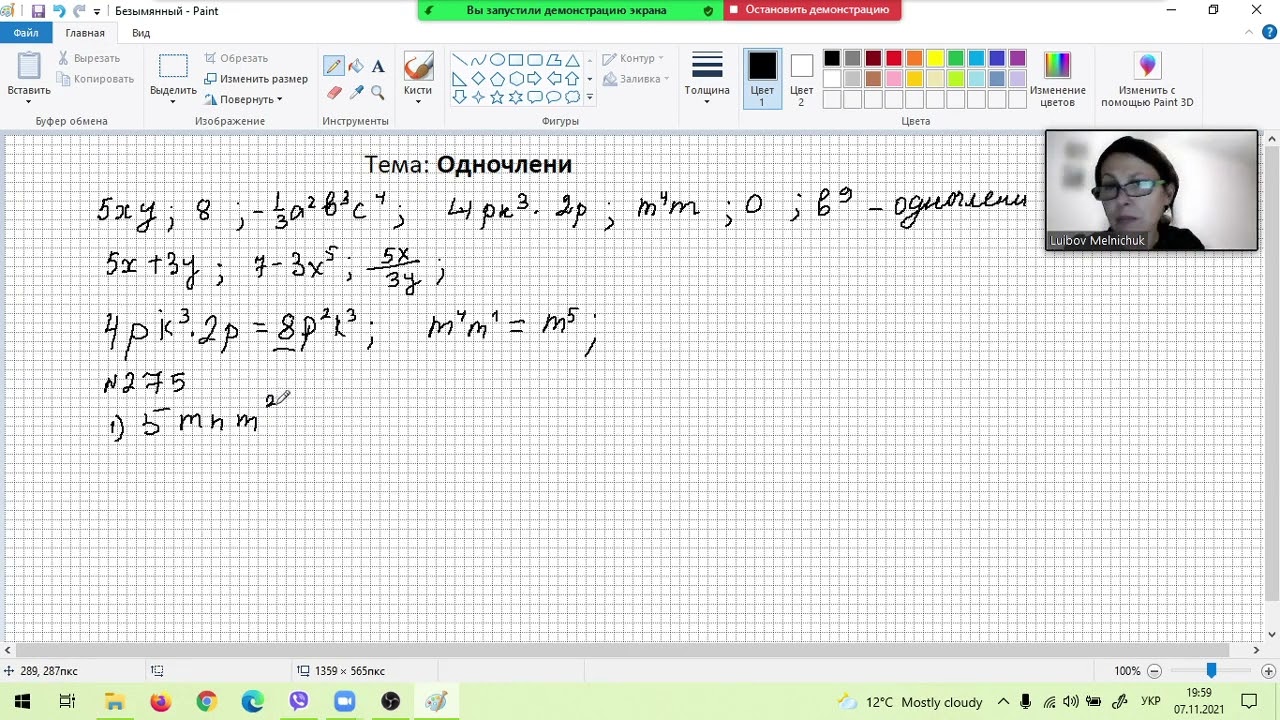This screenshot has height=720, width=1280.
Task: Select the Pencil tool
Action: point(333,67)
